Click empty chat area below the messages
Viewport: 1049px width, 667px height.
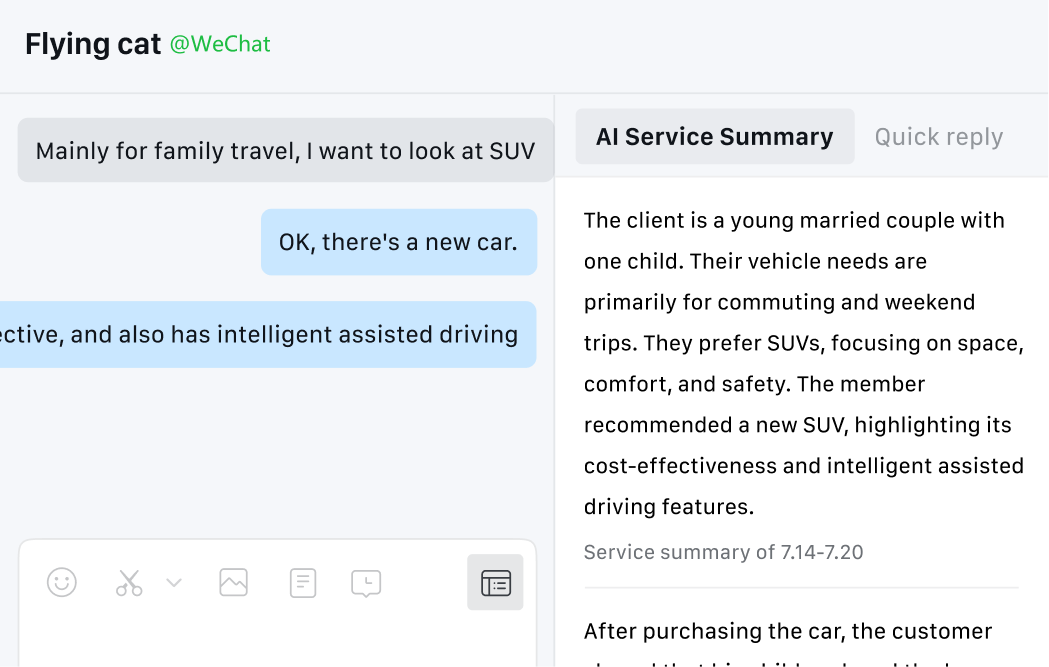click(270, 450)
